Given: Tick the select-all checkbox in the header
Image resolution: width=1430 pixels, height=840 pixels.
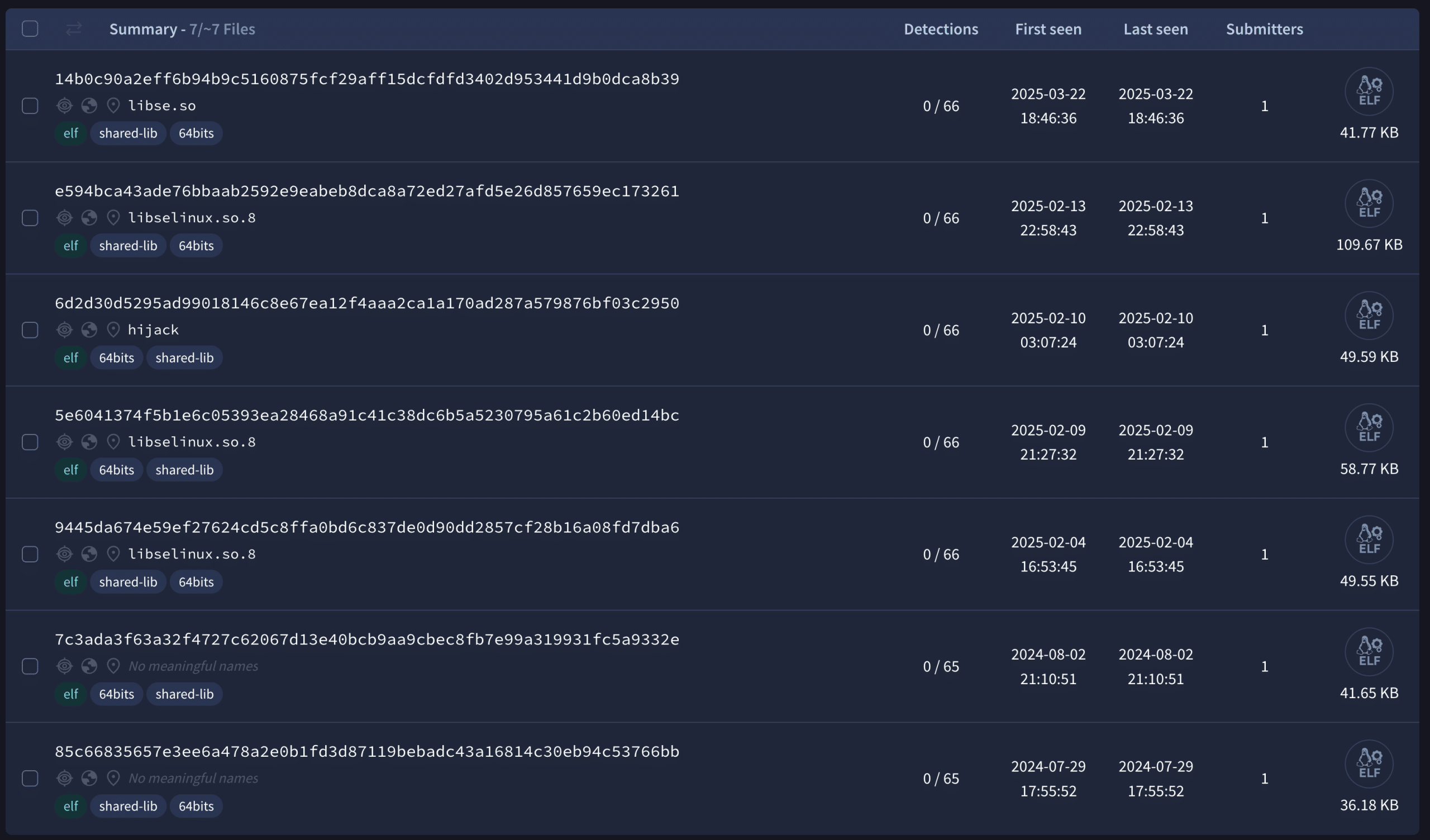Looking at the screenshot, I should 30,29.
